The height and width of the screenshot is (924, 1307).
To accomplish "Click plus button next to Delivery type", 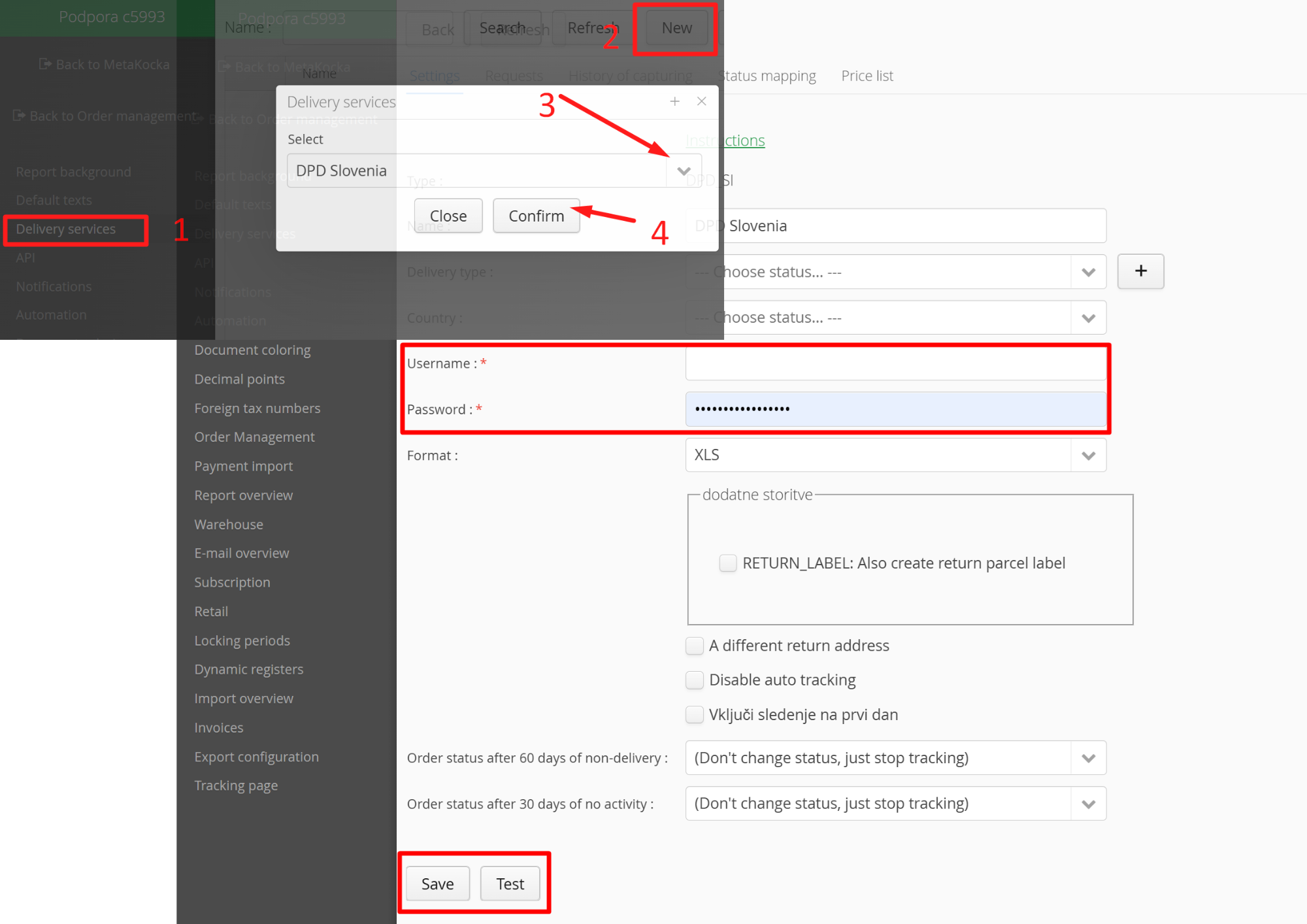I will (1140, 271).
